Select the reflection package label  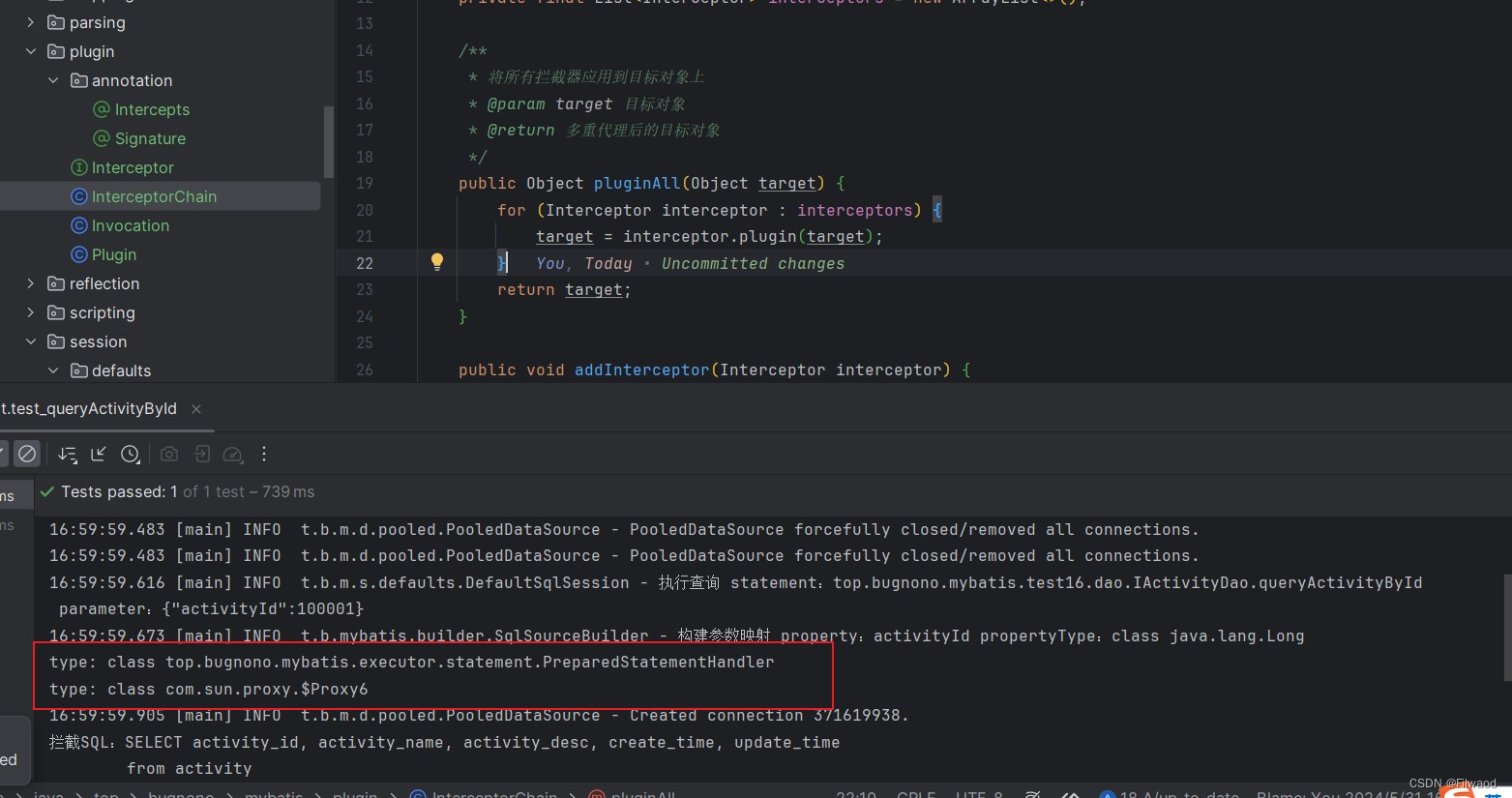(104, 283)
